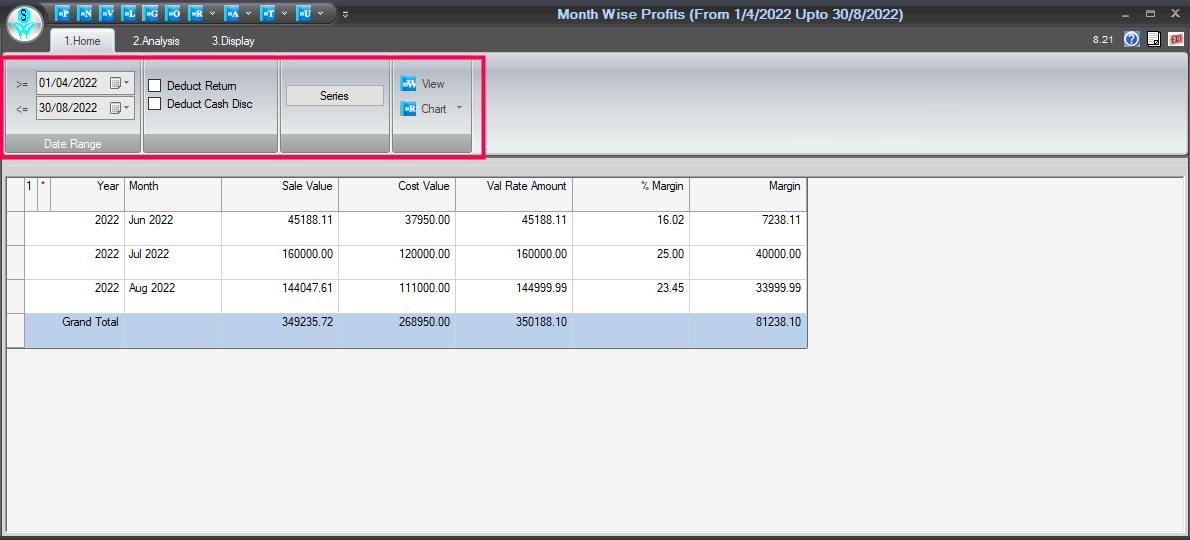Click the Month column header
Image resolution: width=1190 pixels, height=540 pixels.
(x=173, y=194)
